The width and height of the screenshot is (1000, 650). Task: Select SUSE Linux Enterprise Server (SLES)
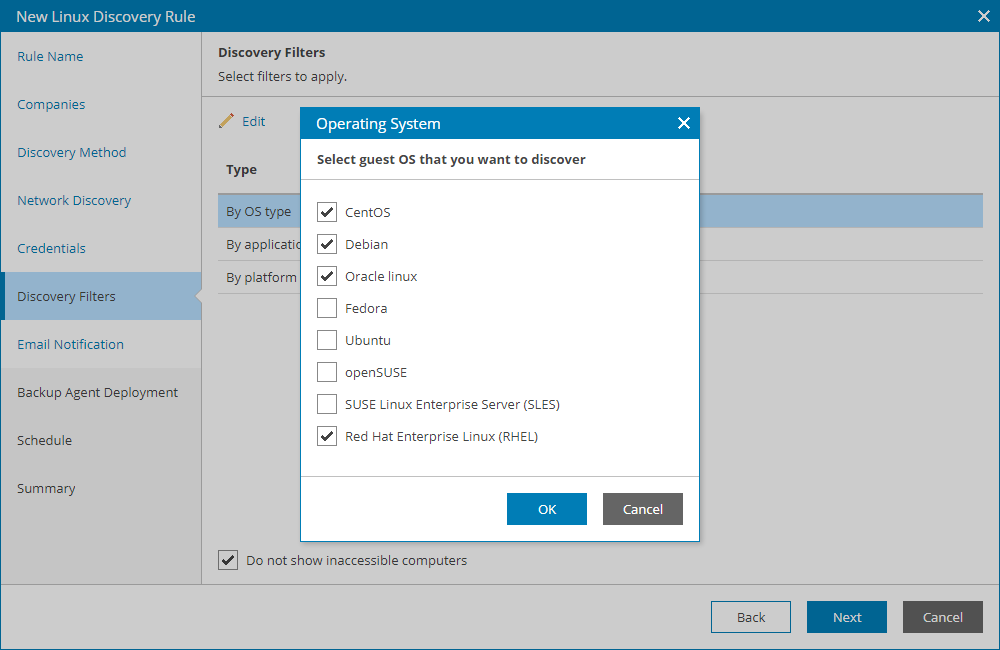(x=326, y=404)
